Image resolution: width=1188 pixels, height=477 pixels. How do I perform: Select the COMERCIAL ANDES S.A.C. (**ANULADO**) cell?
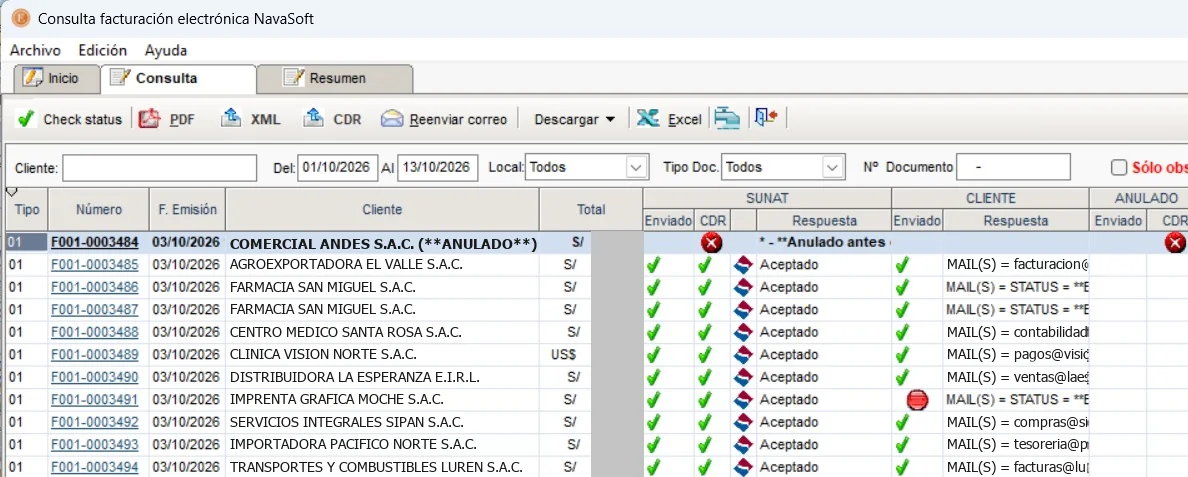[383, 244]
